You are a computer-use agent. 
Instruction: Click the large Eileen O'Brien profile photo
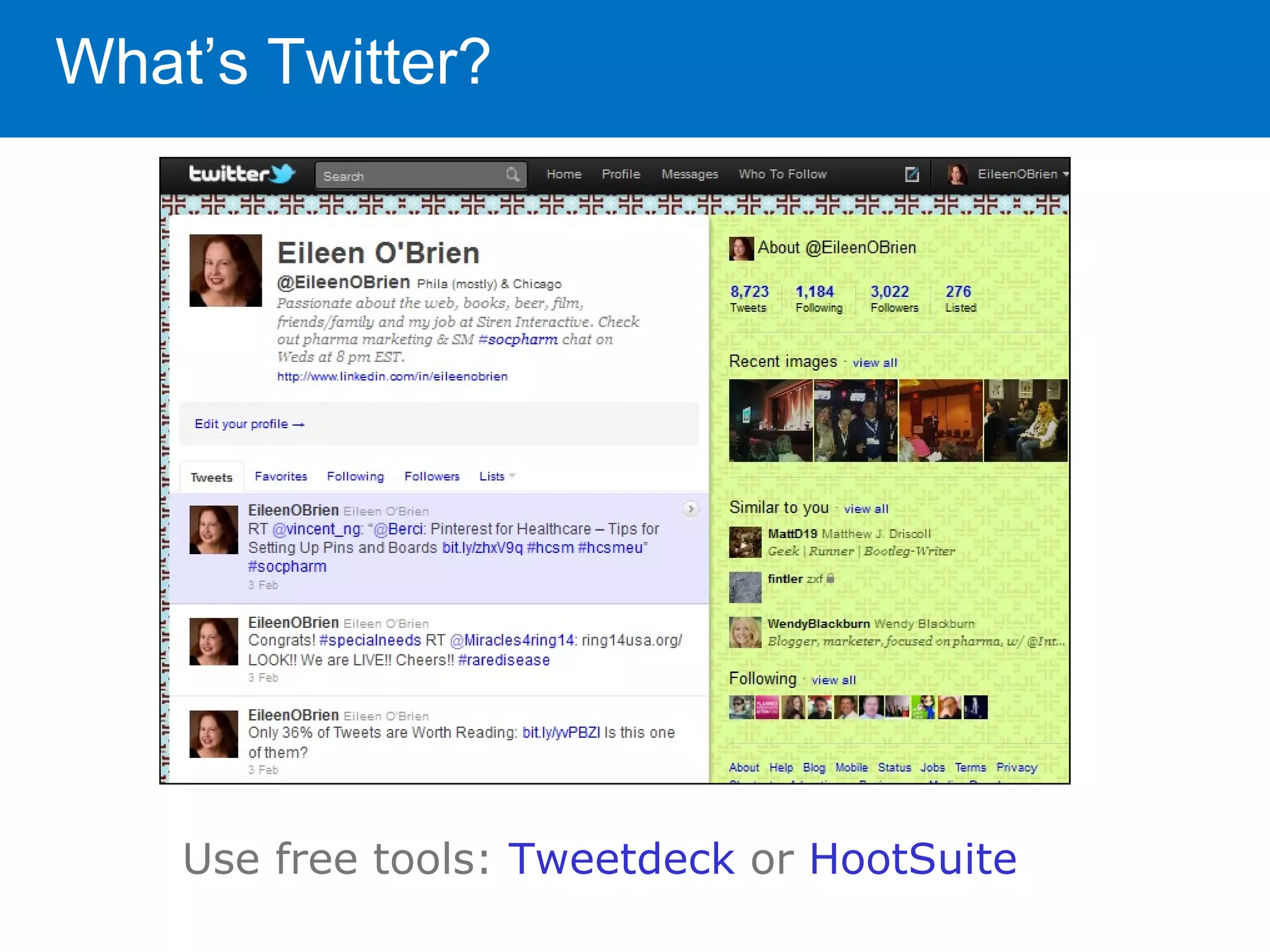226,270
